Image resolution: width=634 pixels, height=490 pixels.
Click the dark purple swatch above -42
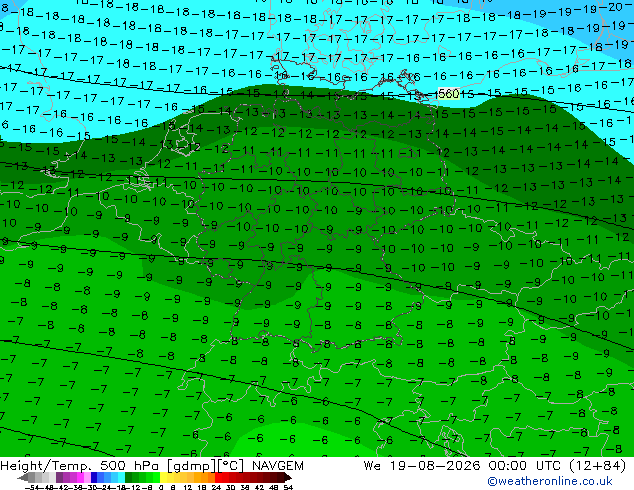(x=59, y=478)
